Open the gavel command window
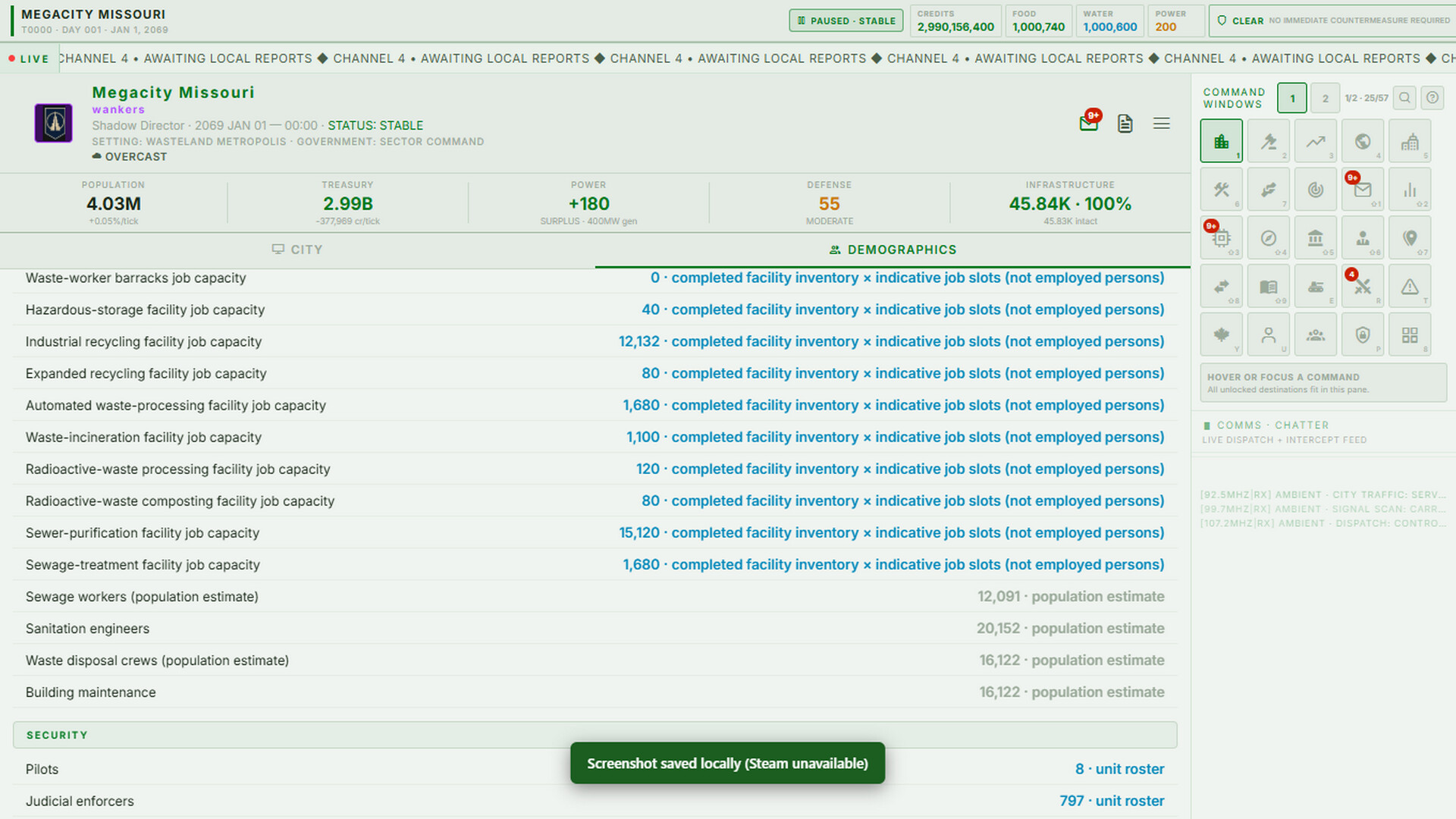The image size is (1456, 819). (1268, 141)
